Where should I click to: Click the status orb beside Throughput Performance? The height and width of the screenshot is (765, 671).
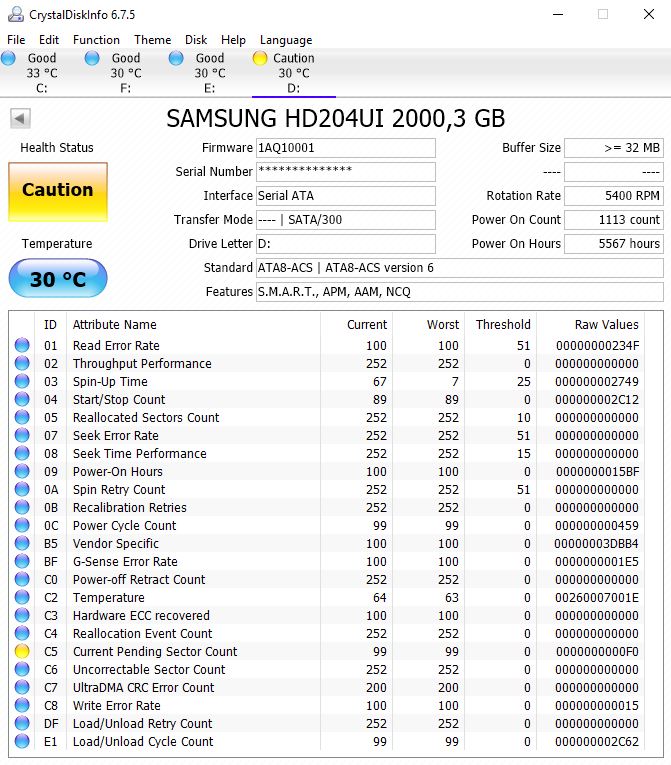click(22, 363)
